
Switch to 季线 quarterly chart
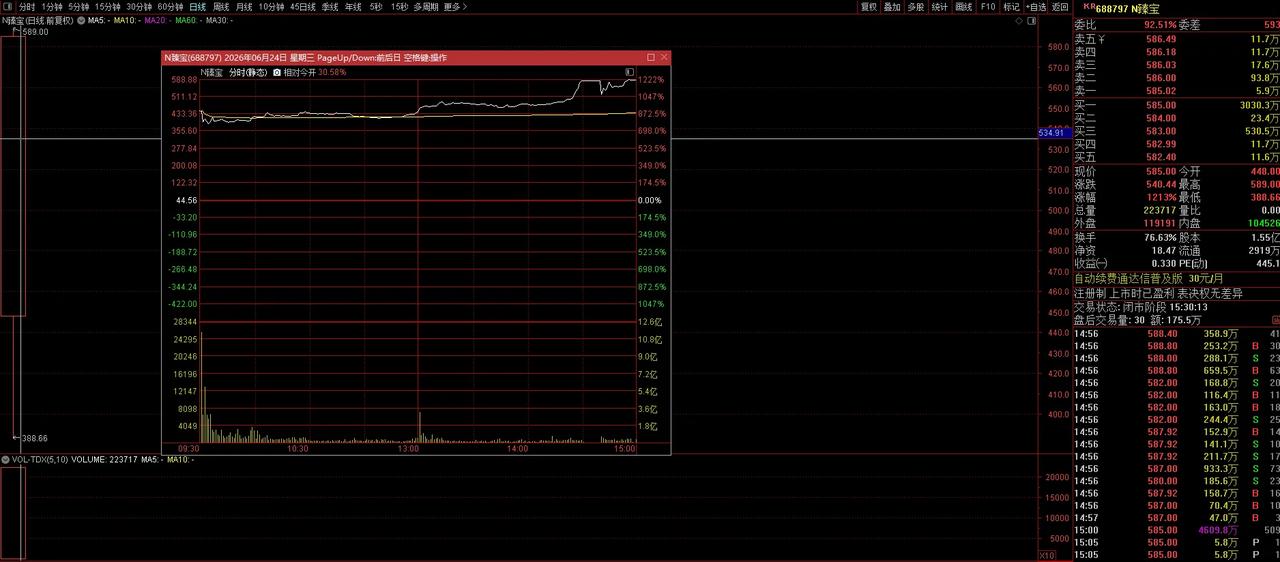click(330, 6)
